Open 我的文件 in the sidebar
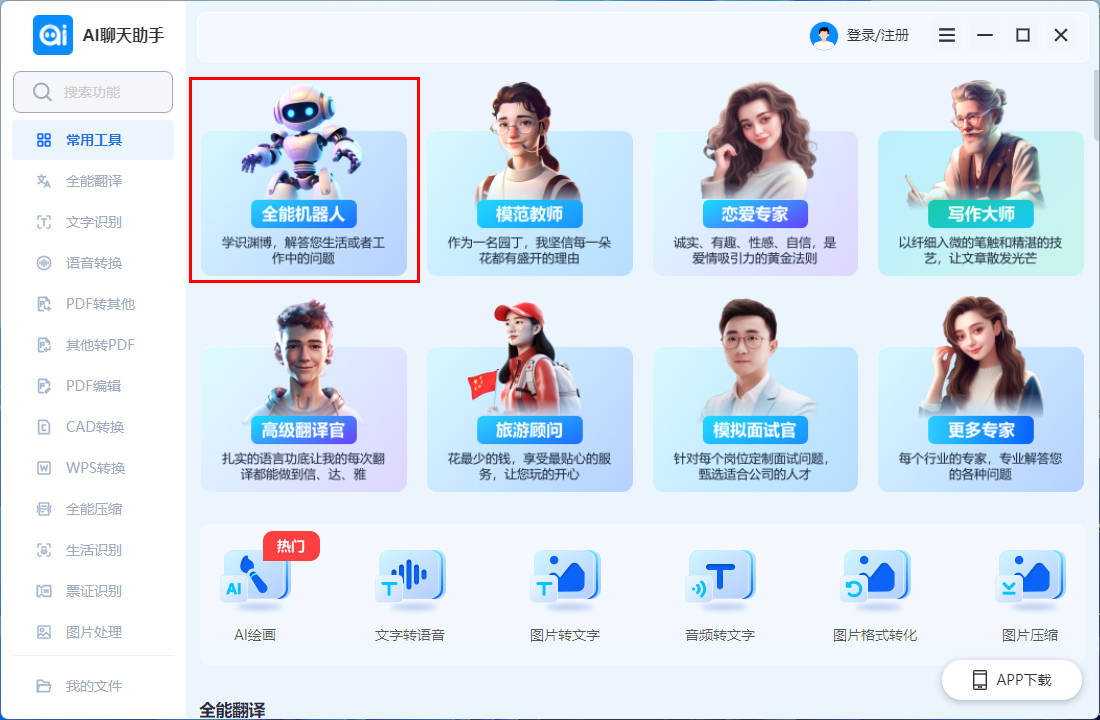The width and height of the screenshot is (1100, 720). (x=93, y=686)
